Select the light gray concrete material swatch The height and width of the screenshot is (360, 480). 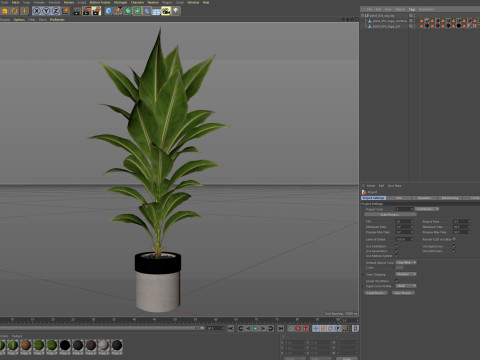point(104,346)
